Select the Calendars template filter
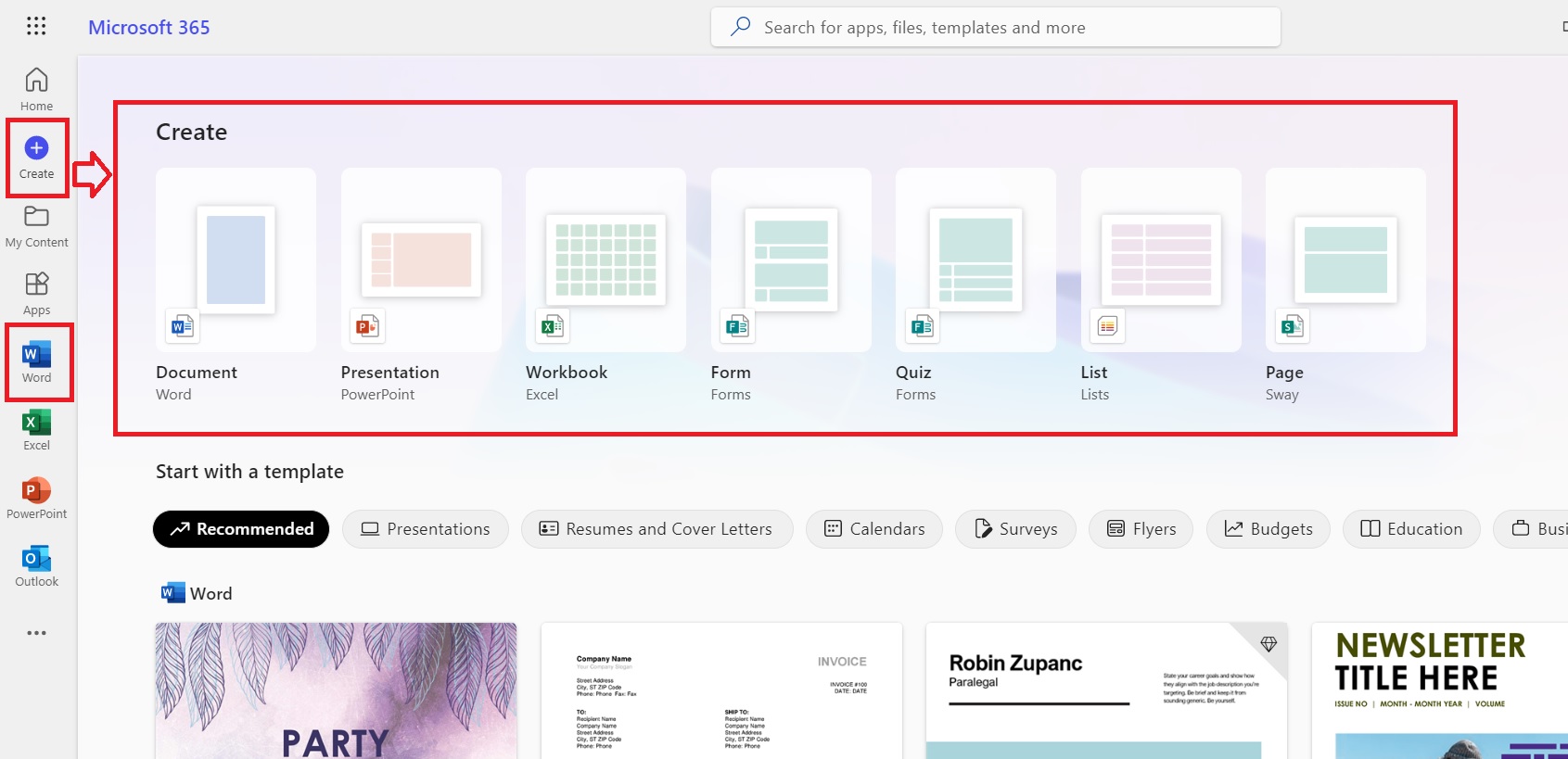Screen dimensions: 1568x759 [x=874, y=529]
